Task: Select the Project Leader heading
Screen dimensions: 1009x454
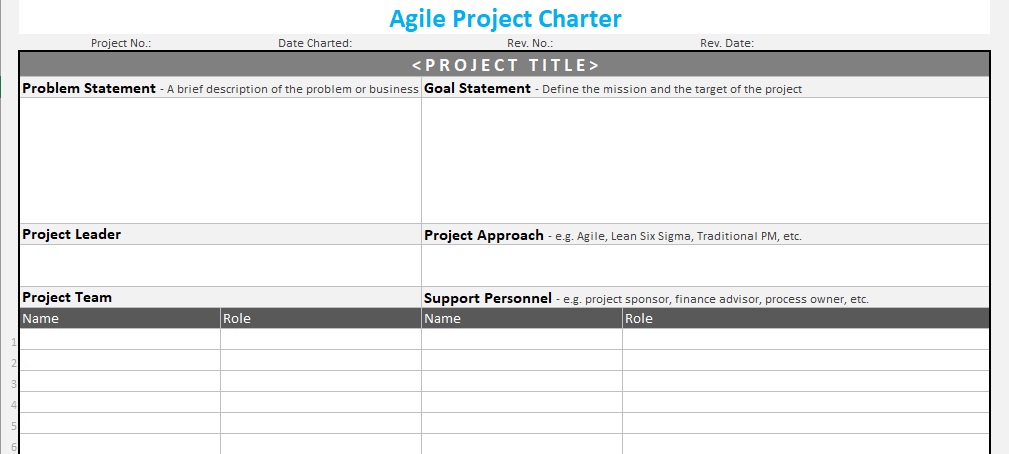Action: pos(220,235)
